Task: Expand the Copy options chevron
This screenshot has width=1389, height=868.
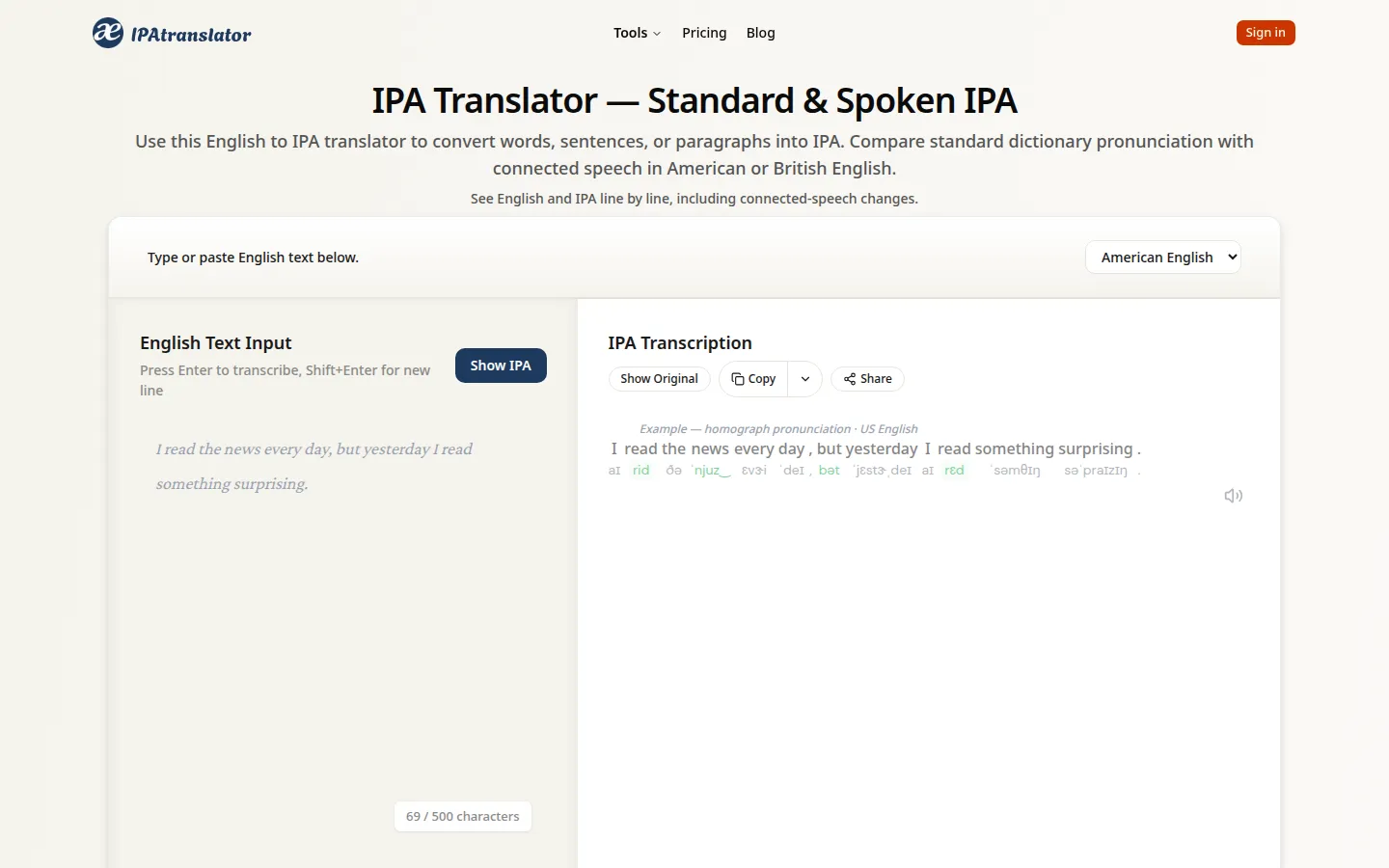Action: pos(805,379)
